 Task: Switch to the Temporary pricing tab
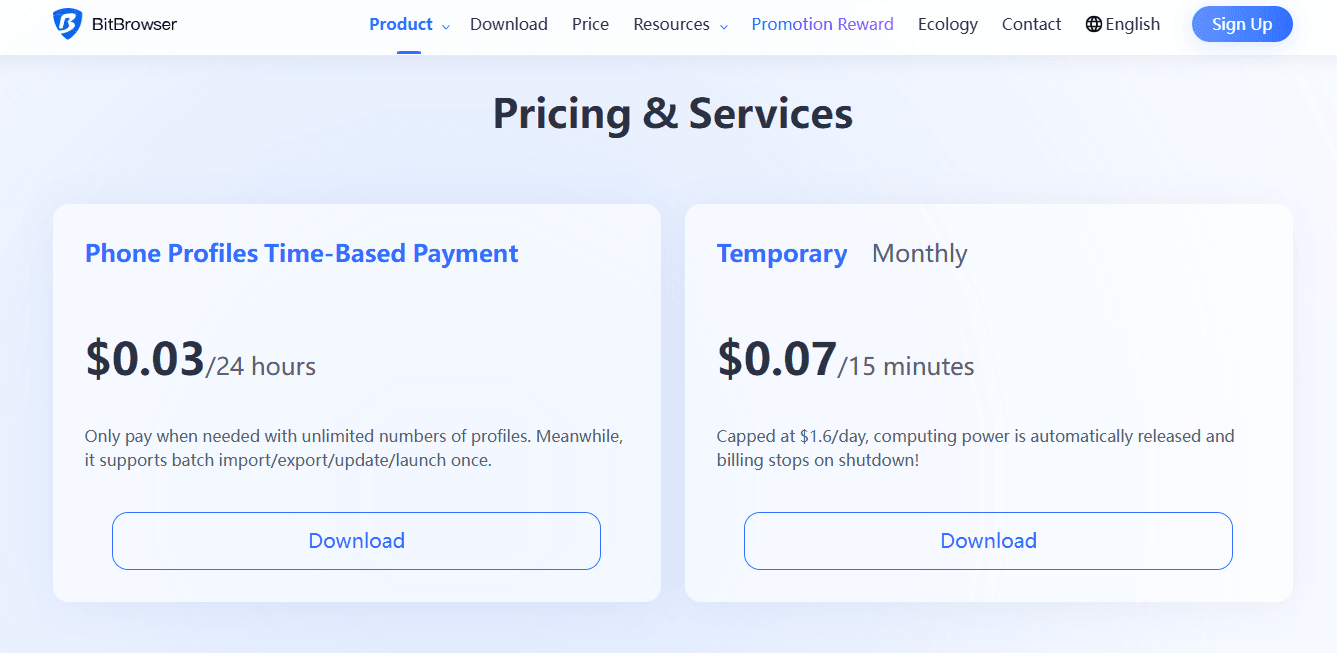pos(782,254)
